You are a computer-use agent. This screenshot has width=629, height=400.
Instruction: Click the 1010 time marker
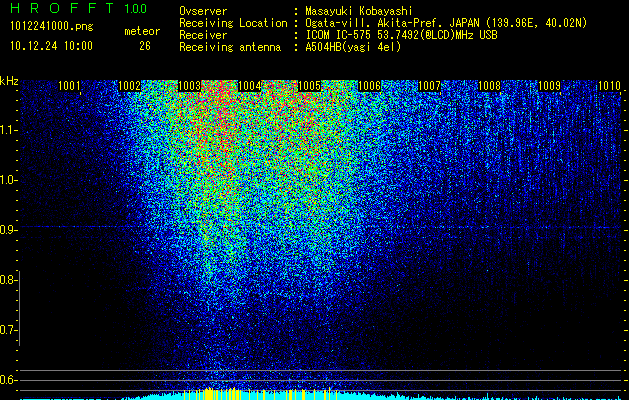pos(609,86)
